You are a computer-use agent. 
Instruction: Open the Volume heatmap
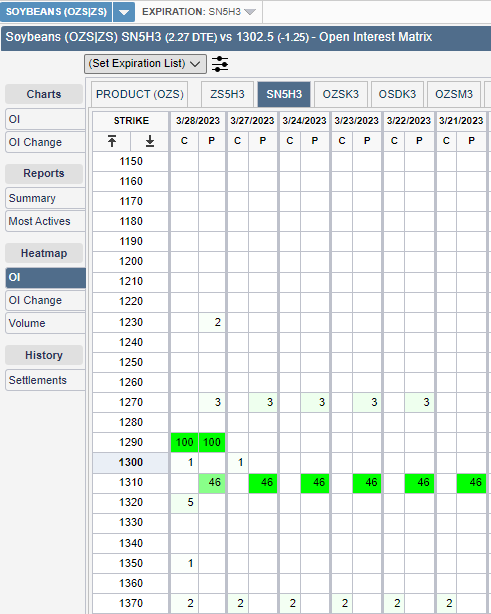[x=45, y=323]
